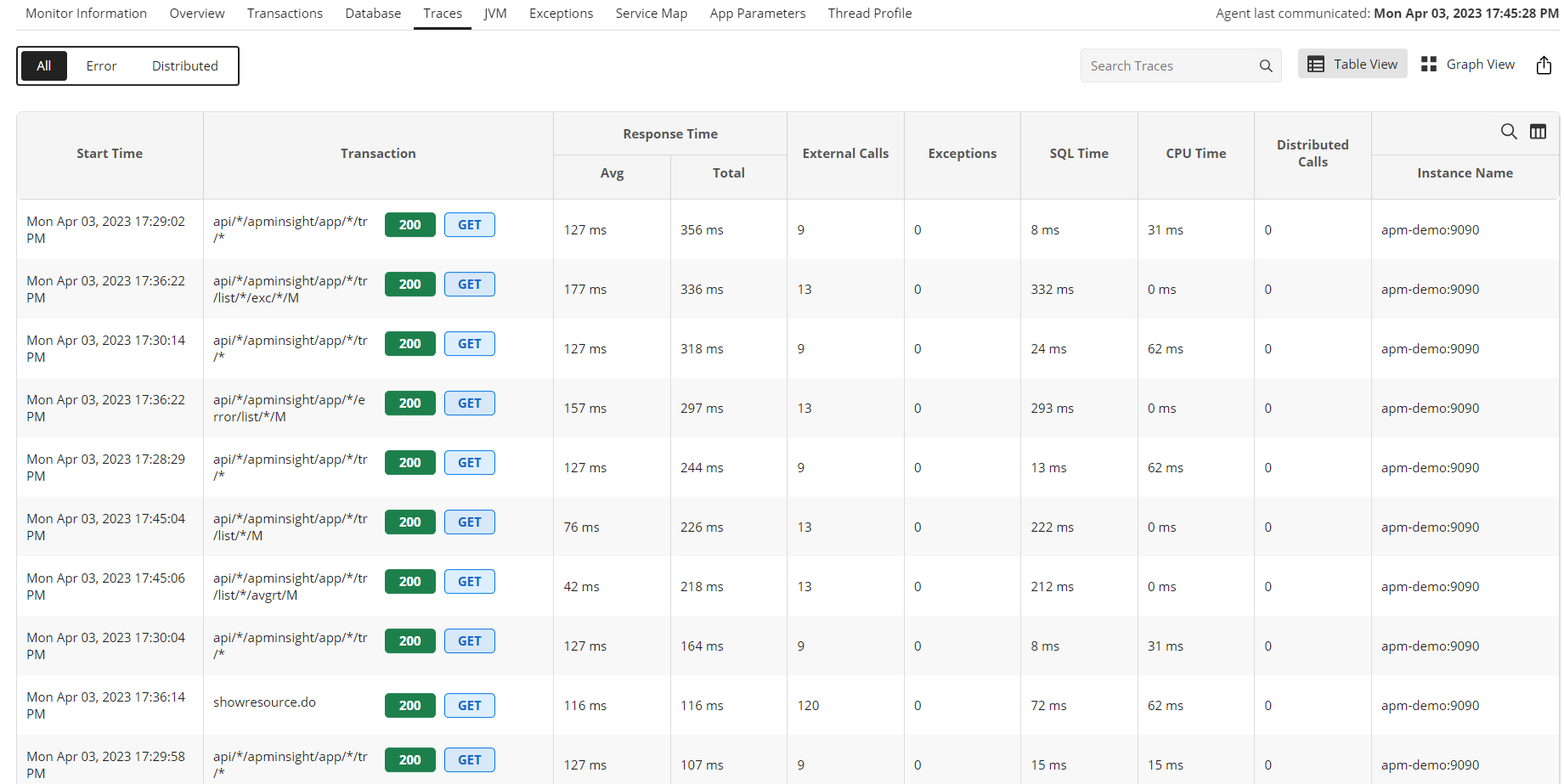Select the All traces filter
Image resolution: width=1564 pixels, height=784 pixels.
click(43, 65)
